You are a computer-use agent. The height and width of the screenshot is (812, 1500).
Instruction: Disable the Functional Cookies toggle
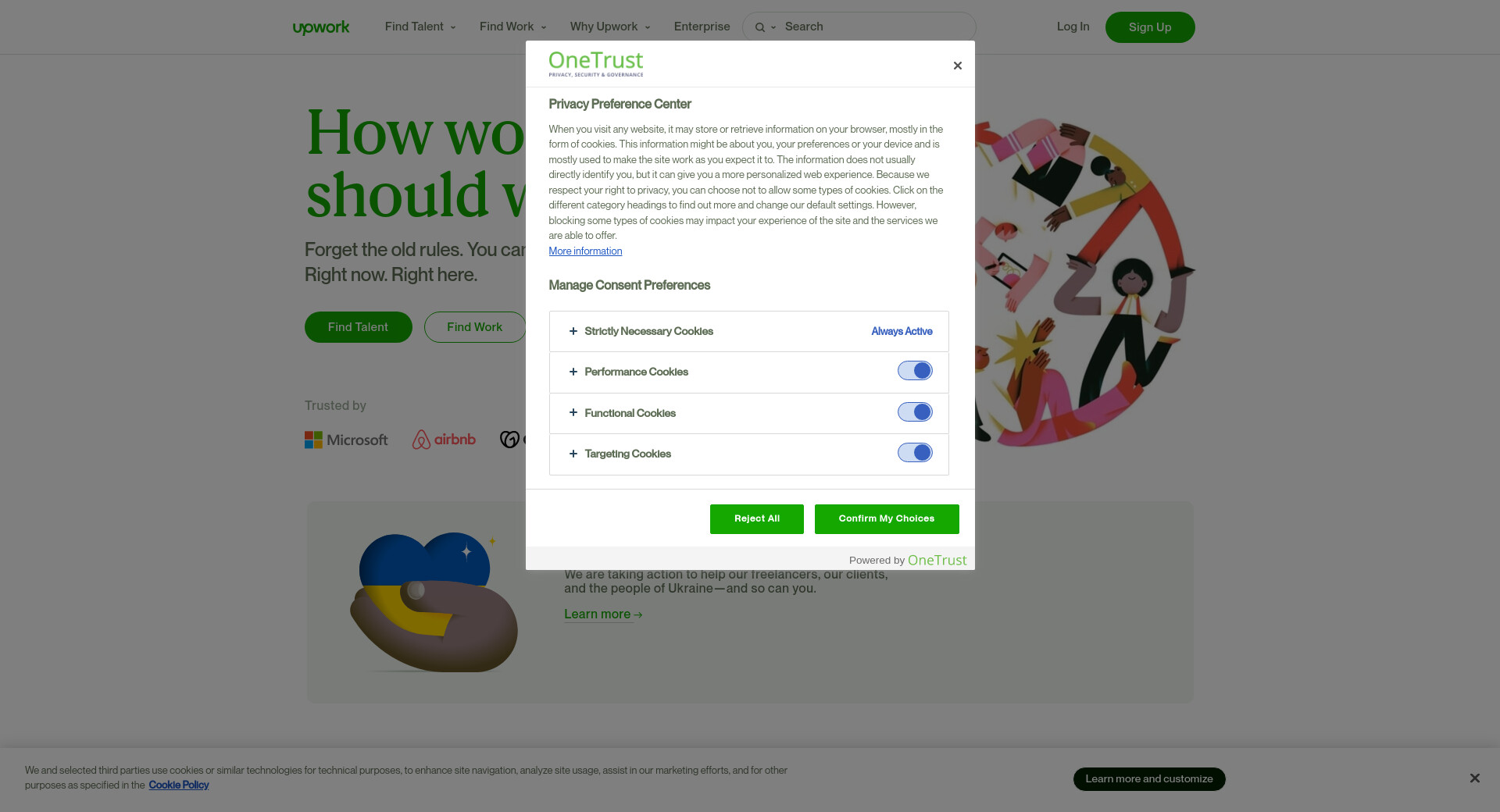coord(915,412)
